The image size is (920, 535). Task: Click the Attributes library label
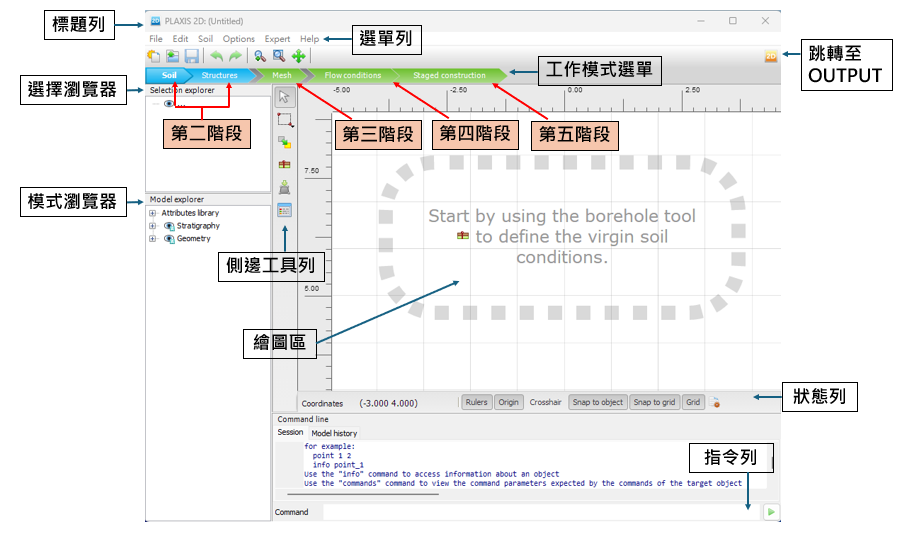pyautogui.click(x=190, y=213)
